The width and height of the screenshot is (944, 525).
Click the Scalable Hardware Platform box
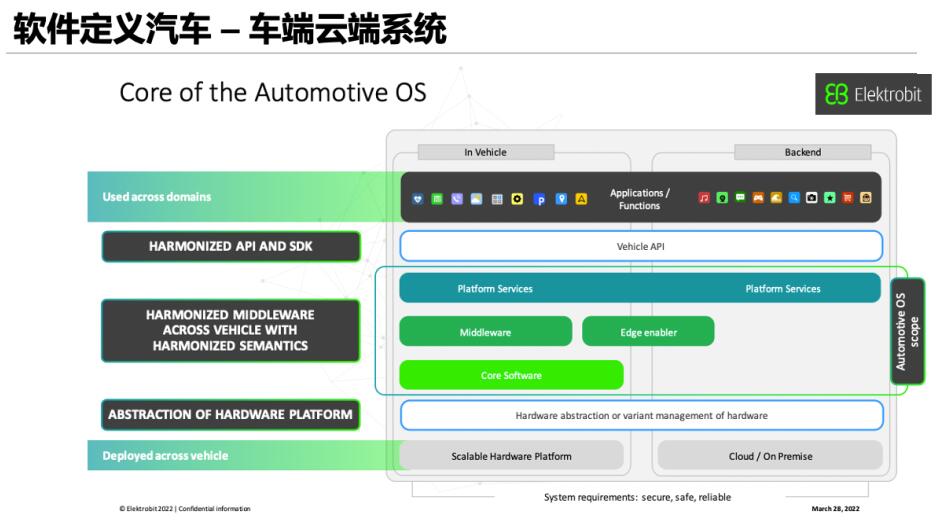click(511, 456)
